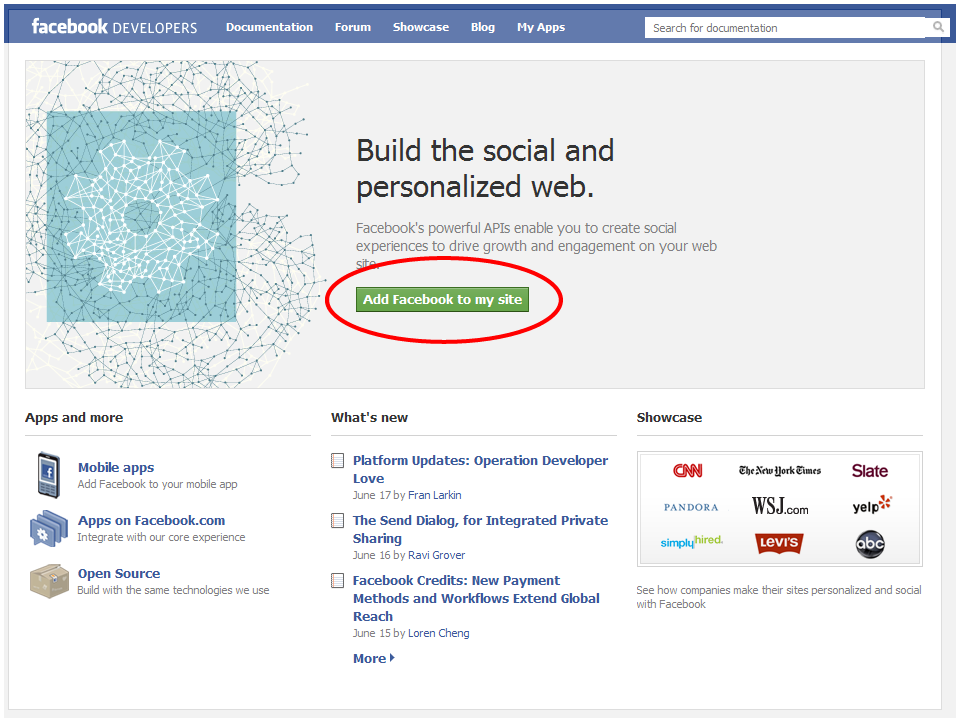
Task: Click author link Ravi Grover
Action: [x=437, y=555]
